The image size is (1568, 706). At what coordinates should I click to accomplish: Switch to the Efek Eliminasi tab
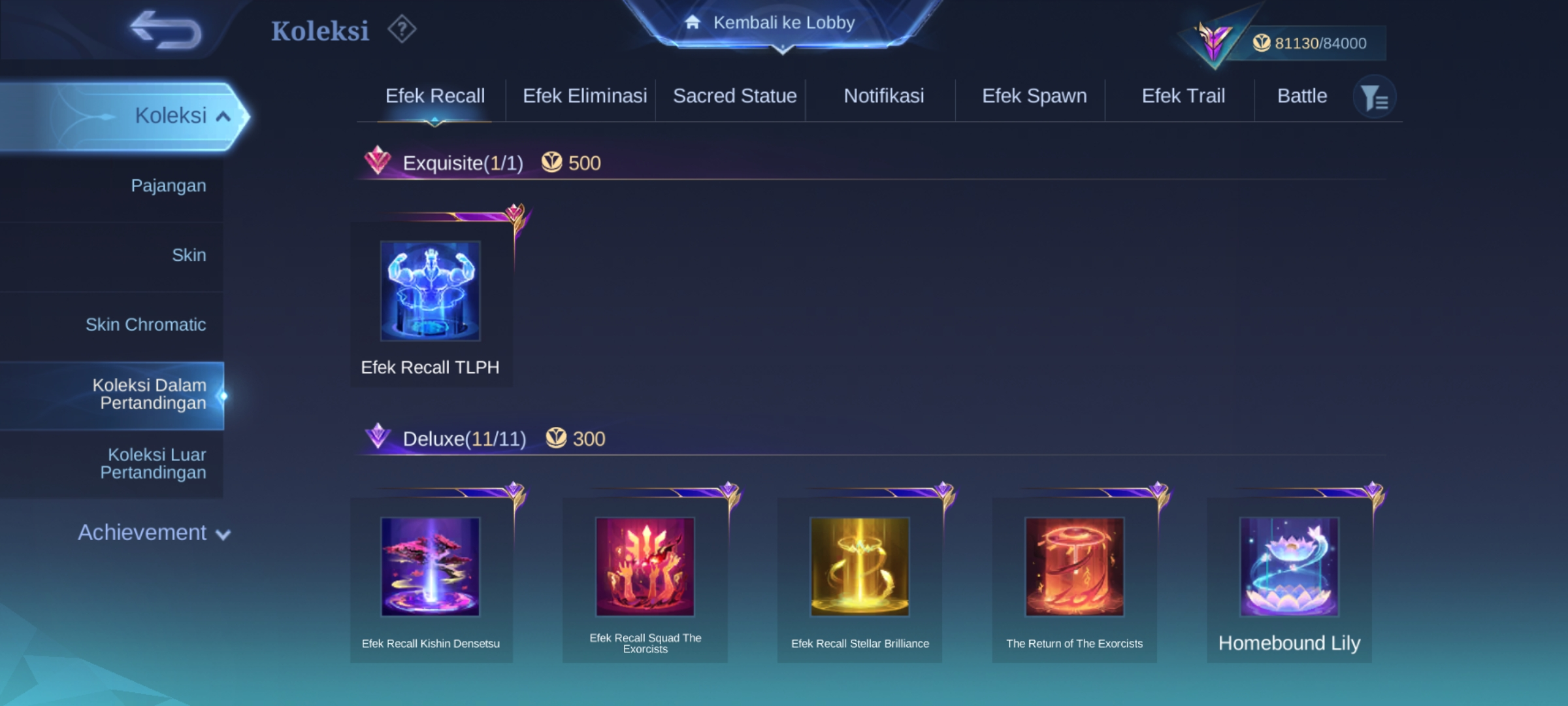(585, 96)
